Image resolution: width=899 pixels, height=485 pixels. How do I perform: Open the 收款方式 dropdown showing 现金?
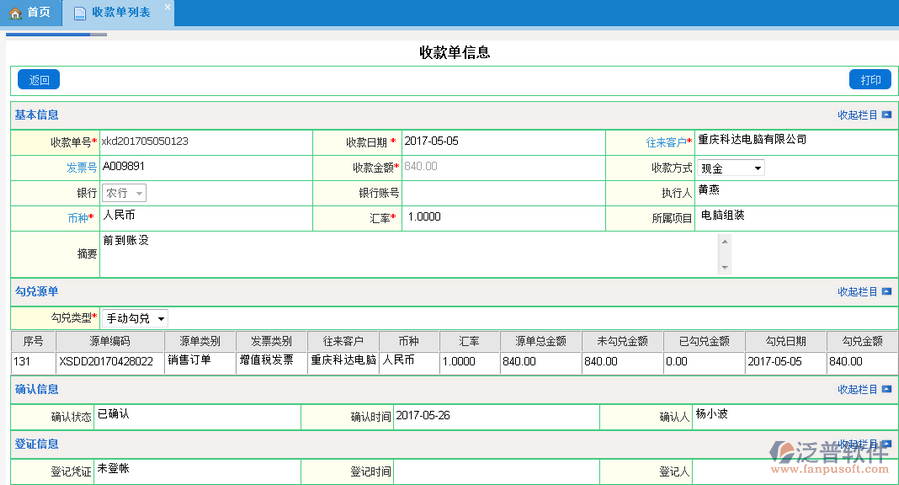[x=731, y=168]
